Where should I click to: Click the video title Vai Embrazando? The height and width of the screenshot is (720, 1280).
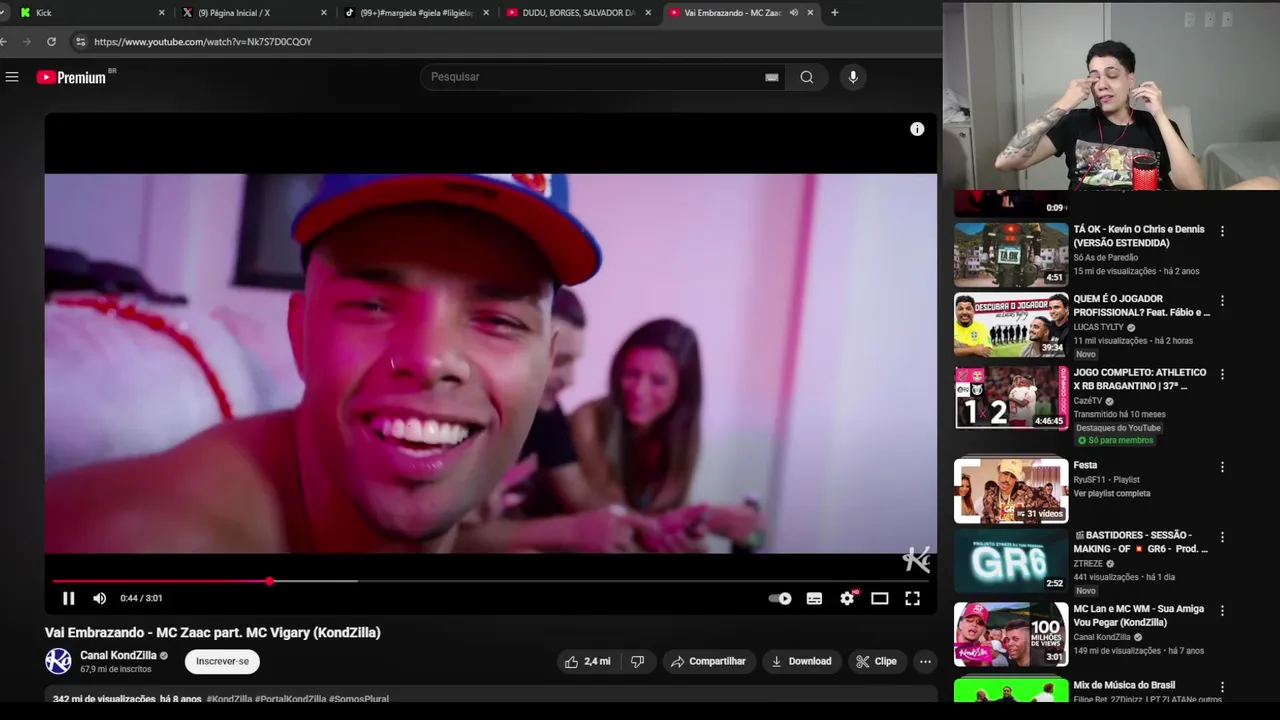tap(213, 633)
